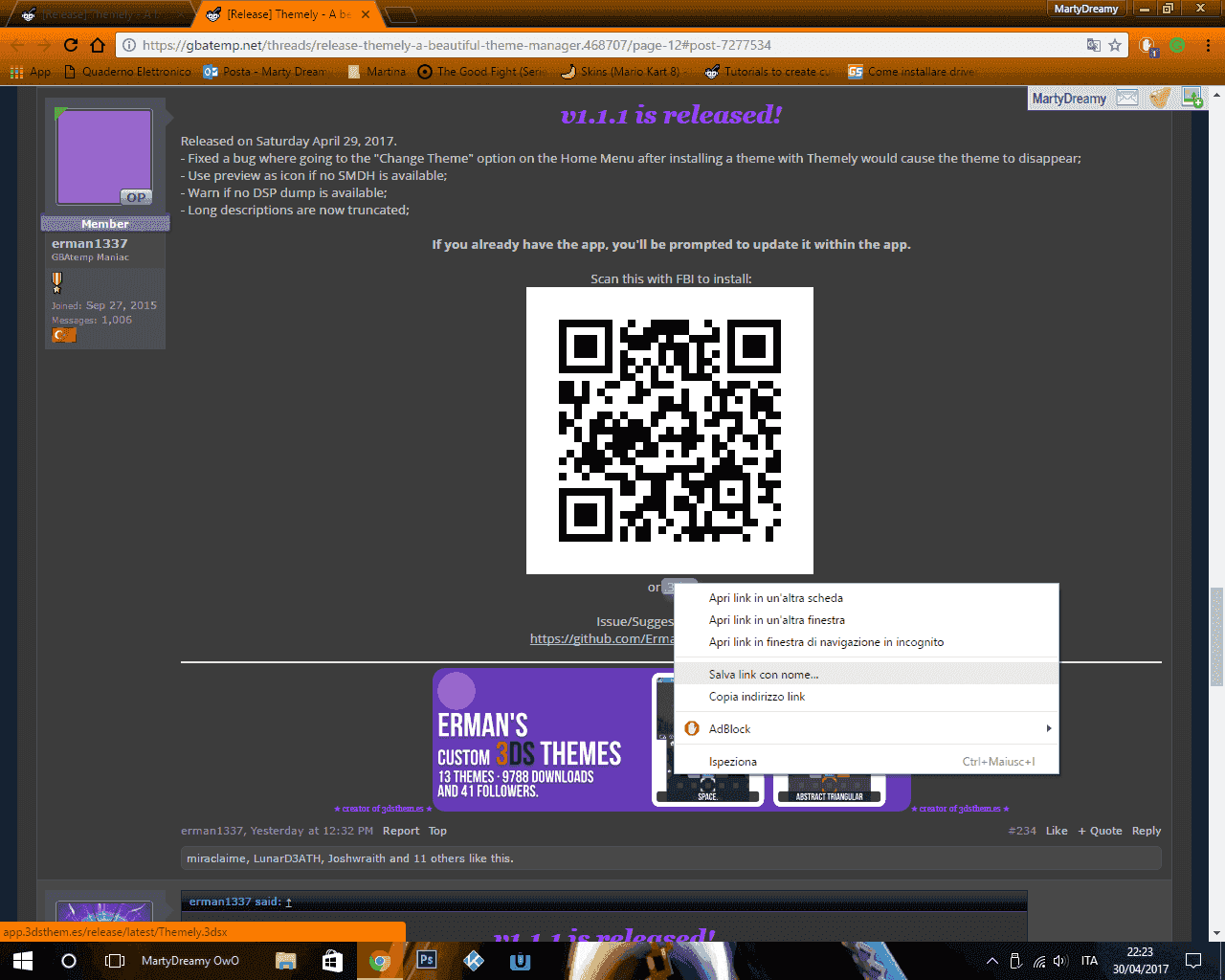Open a new browser tab

pos(401,14)
